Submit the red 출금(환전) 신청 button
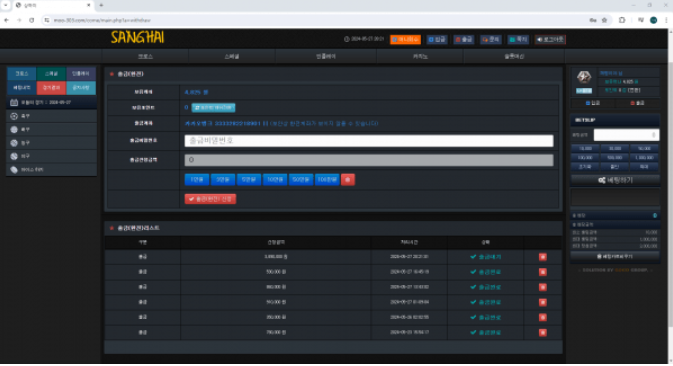The image size is (673, 366). point(210,199)
